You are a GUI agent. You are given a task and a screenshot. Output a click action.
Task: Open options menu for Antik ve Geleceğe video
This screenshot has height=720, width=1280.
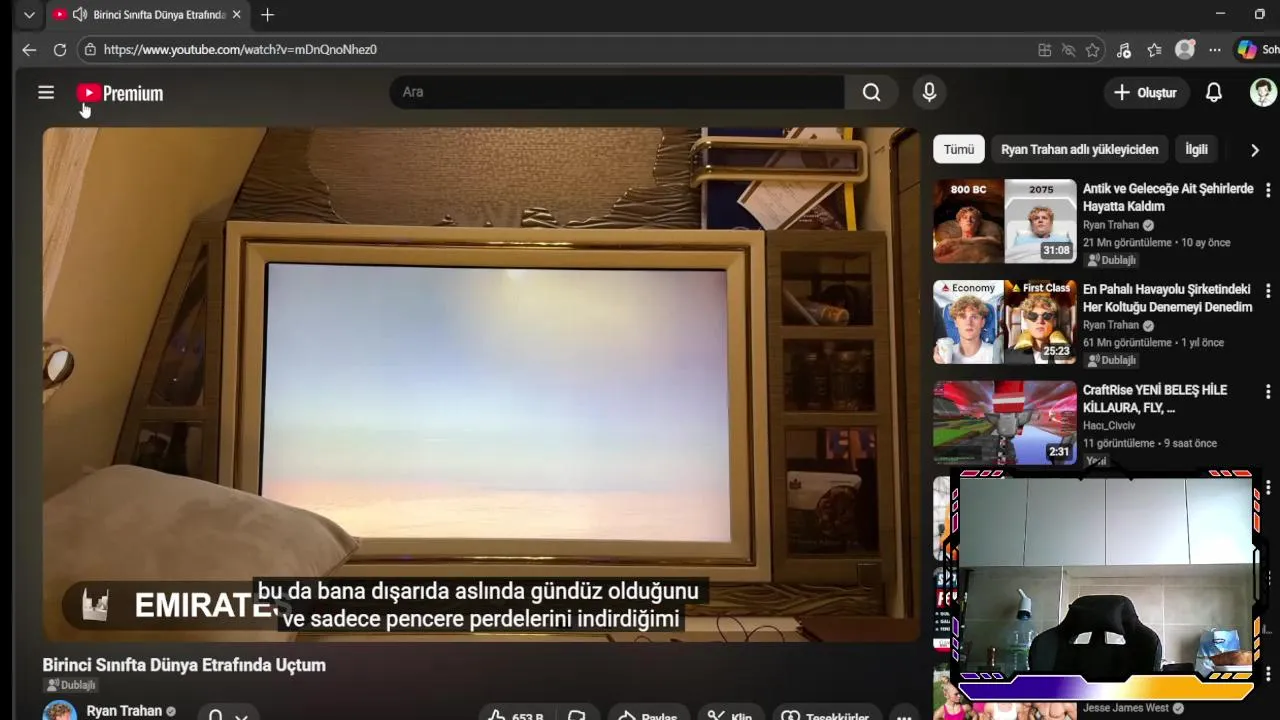[x=1268, y=190]
